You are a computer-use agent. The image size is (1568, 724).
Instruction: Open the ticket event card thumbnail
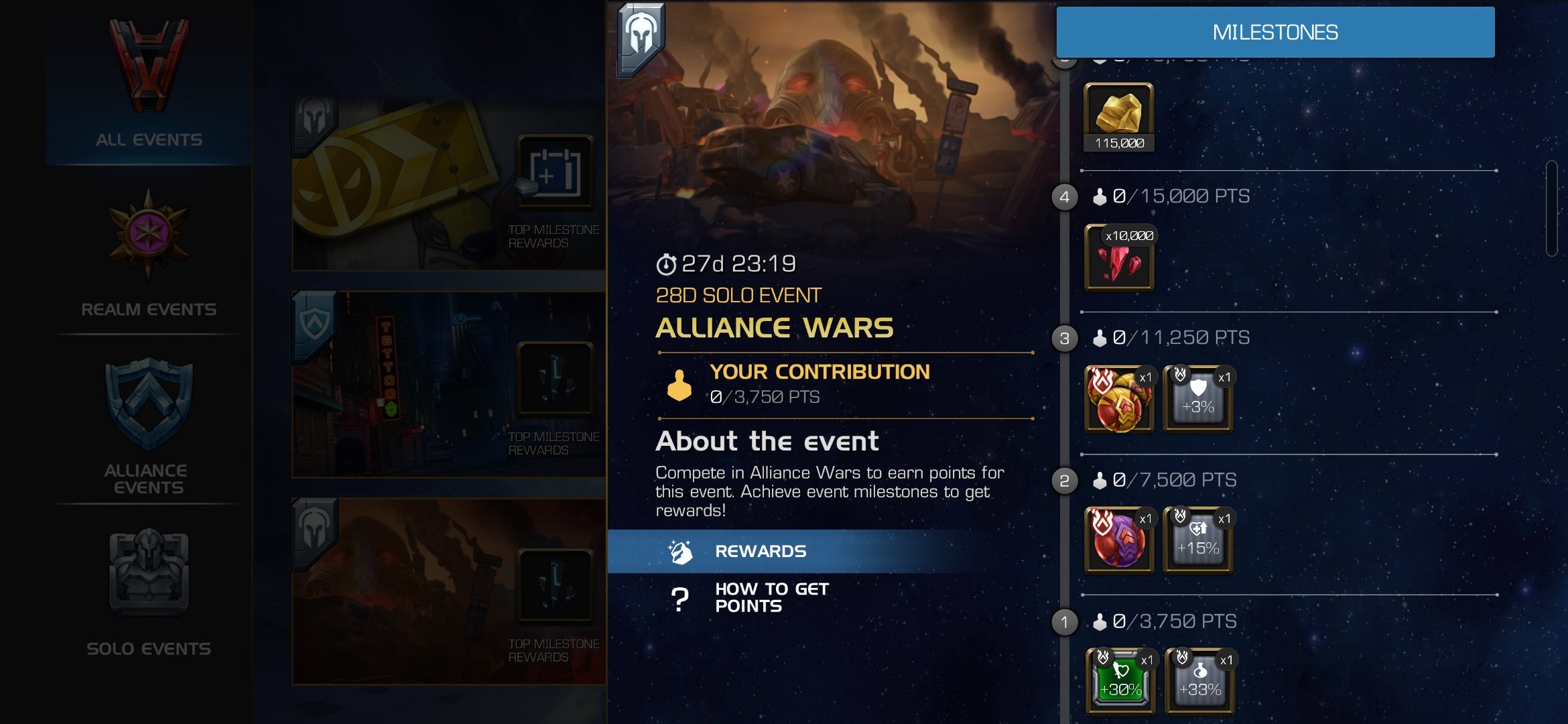[449, 183]
